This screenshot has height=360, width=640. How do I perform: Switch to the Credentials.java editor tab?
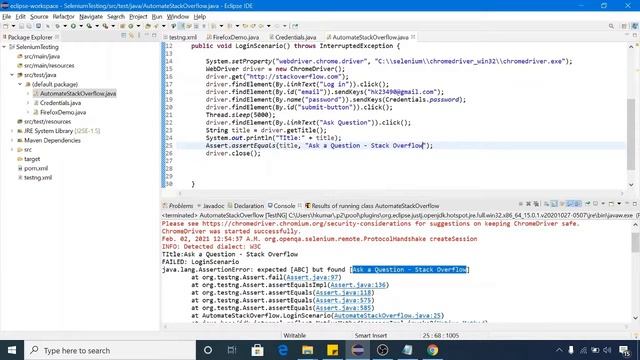tap(292, 37)
